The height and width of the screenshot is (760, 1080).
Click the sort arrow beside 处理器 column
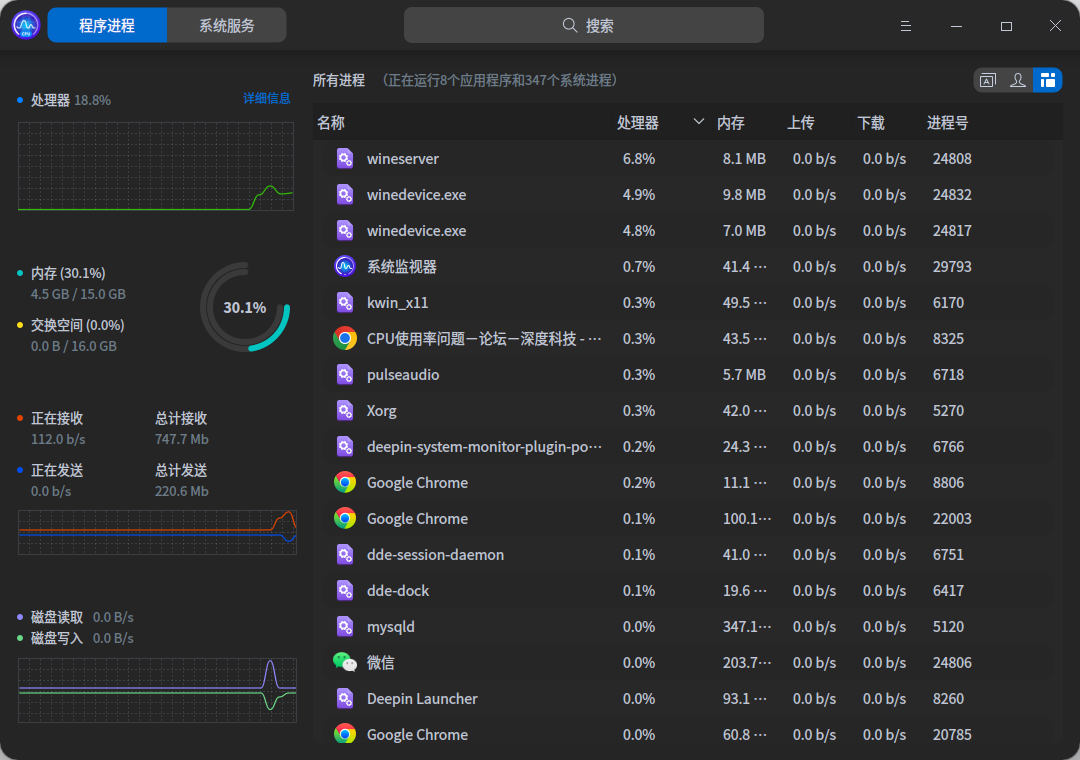click(699, 122)
